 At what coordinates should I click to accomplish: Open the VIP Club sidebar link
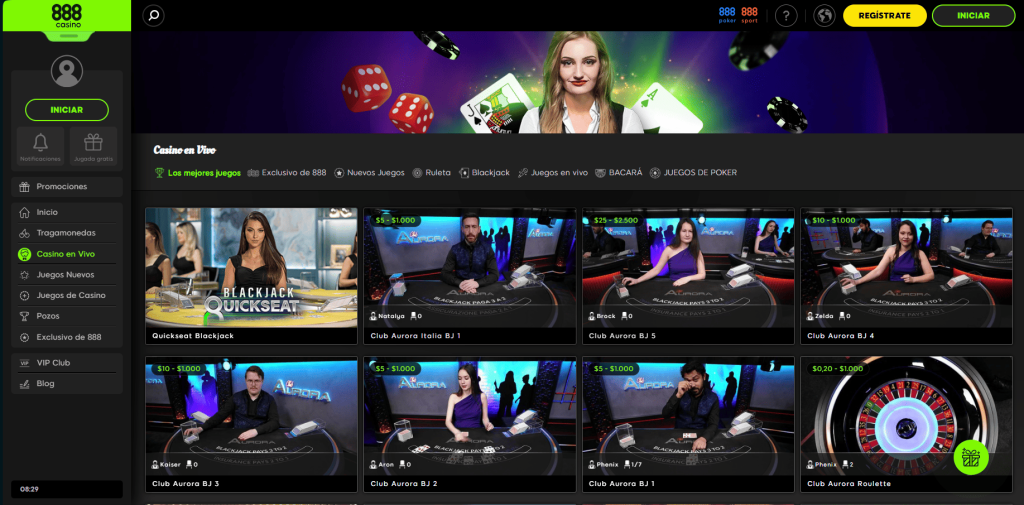[x=67, y=363]
